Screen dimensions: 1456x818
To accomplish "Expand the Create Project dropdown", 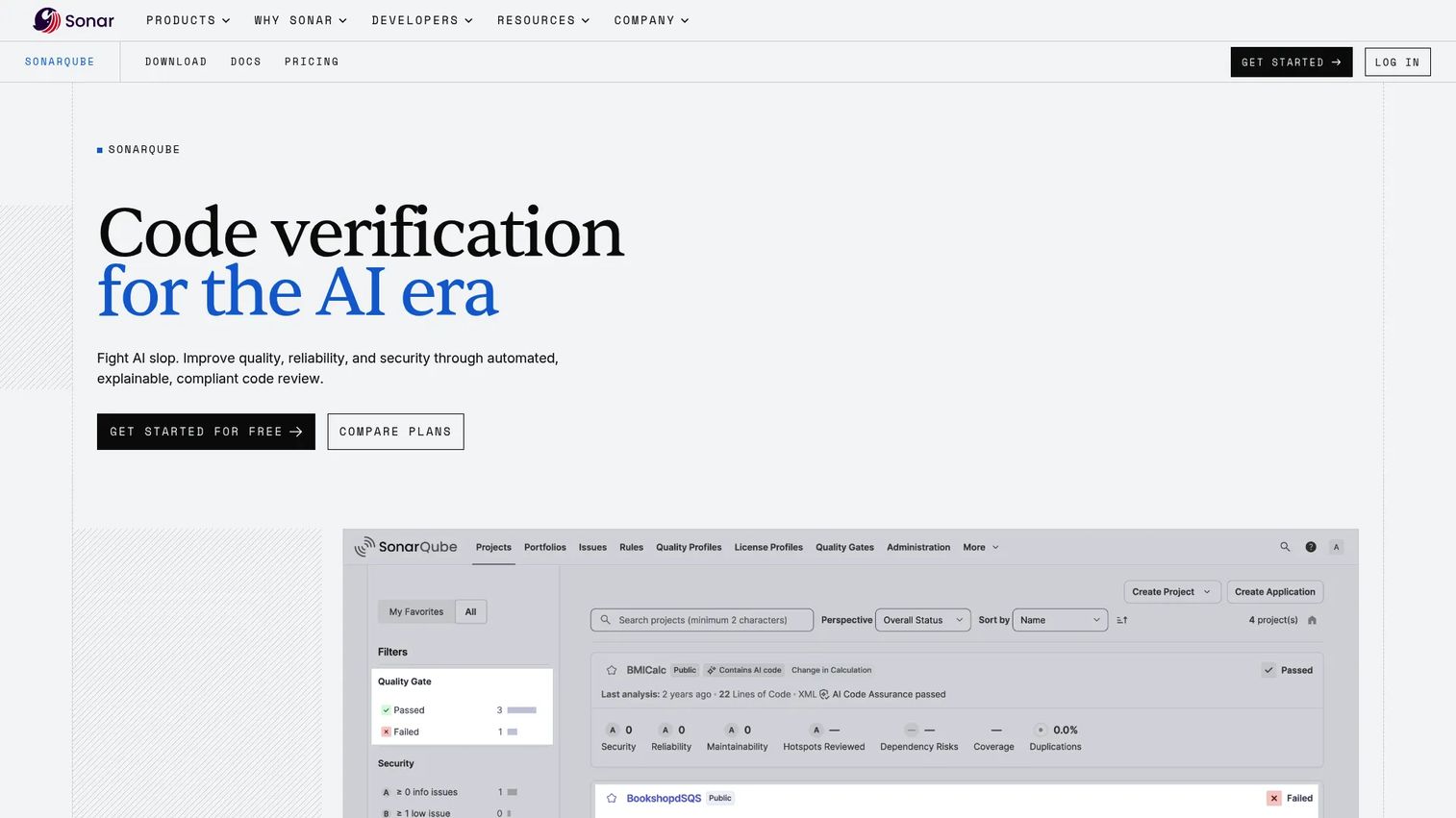I will (1172, 592).
